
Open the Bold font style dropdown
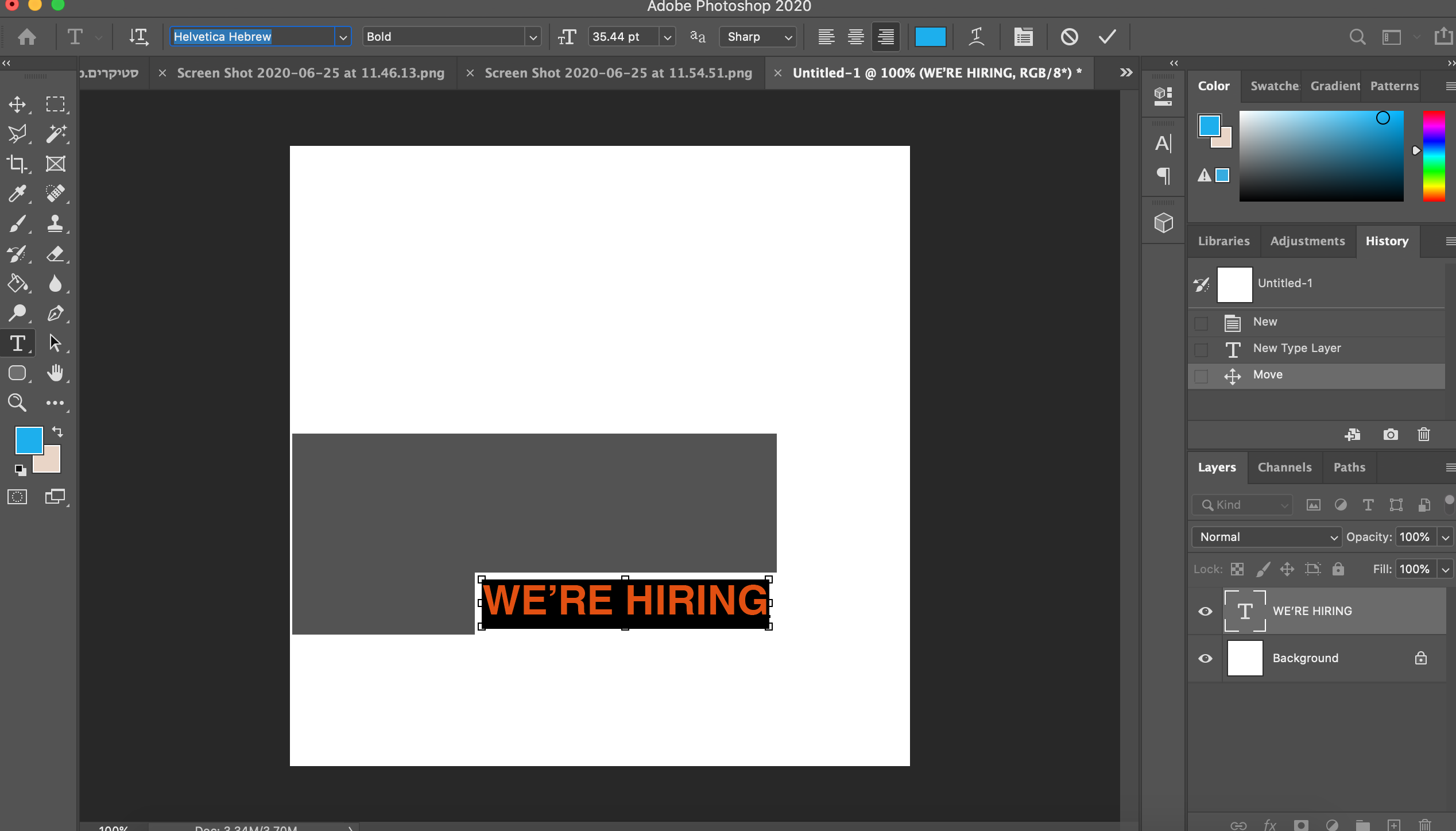point(533,37)
